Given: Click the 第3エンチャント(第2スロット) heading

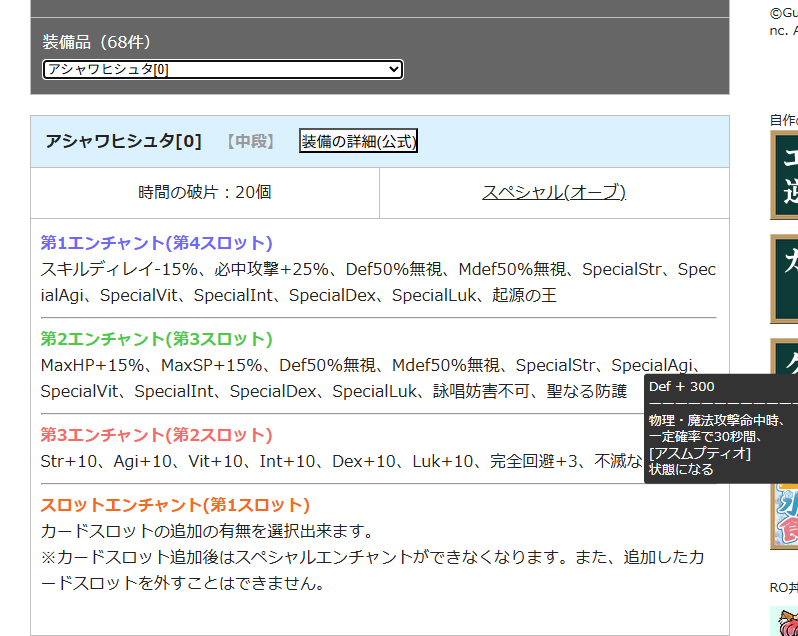Looking at the screenshot, I should (x=156, y=435).
